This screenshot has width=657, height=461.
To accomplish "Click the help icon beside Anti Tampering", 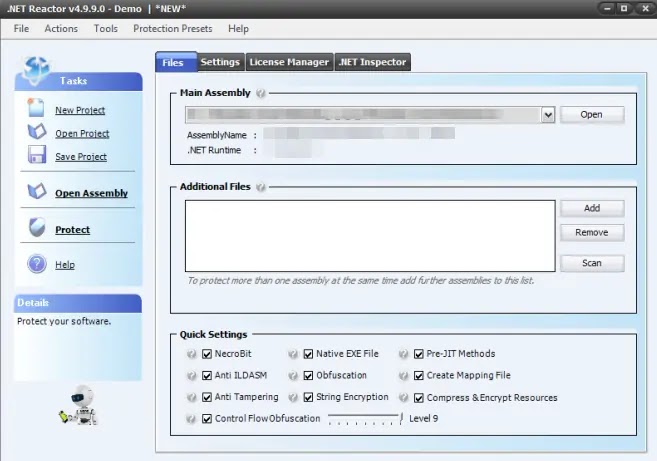I will click(x=191, y=397).
